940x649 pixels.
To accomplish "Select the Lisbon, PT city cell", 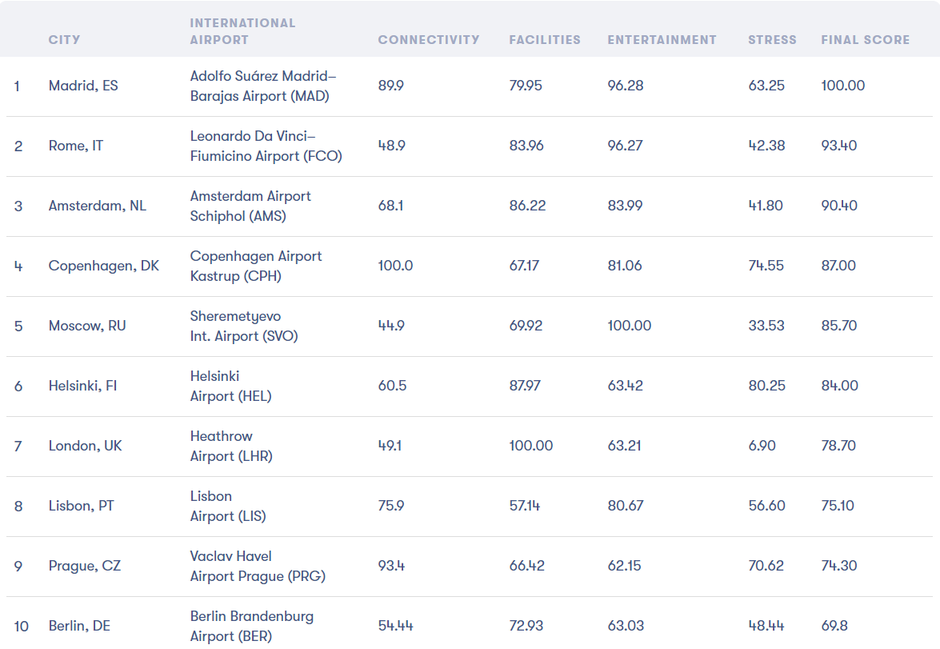I will click(81, 506).
